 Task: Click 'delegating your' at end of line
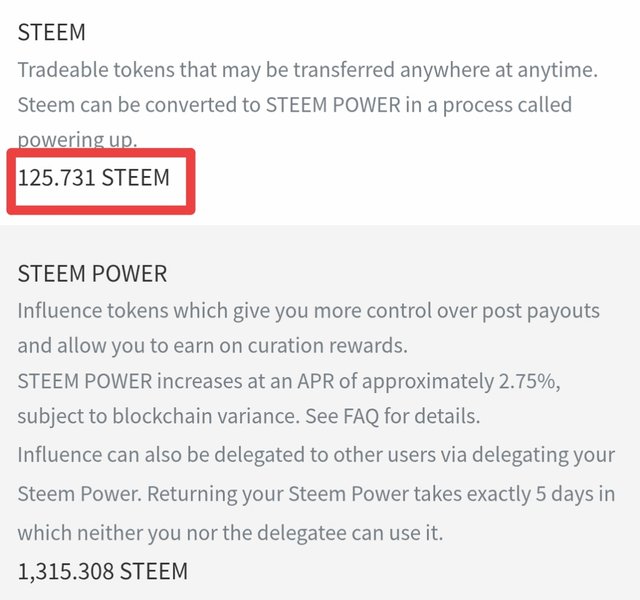pos(543,455)
